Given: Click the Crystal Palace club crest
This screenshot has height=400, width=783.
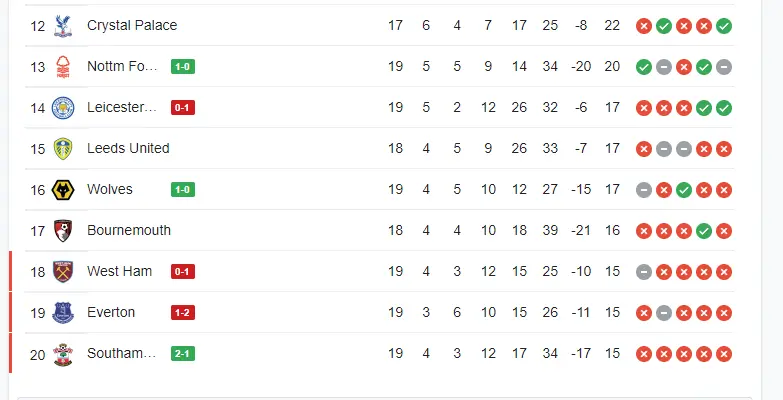Looking at the screenshot, I should tap(64, 25).
